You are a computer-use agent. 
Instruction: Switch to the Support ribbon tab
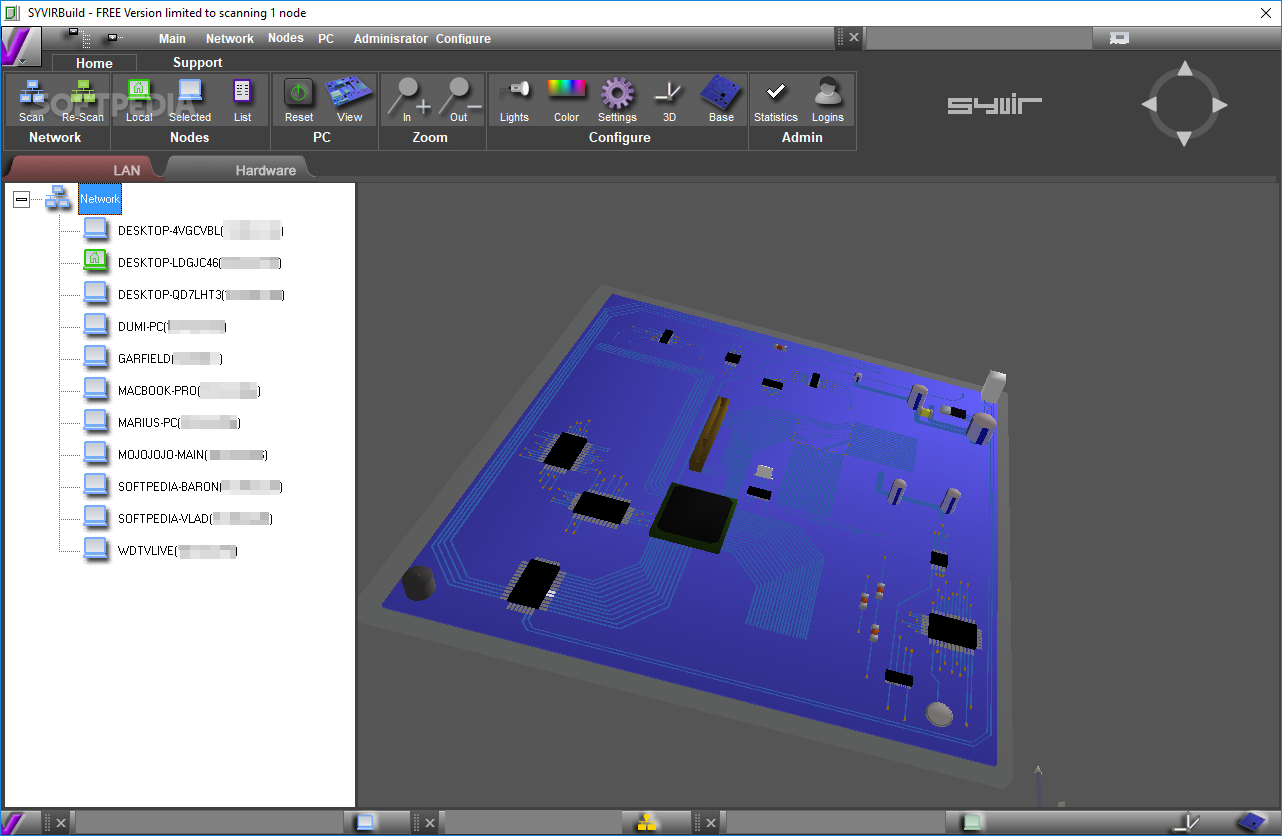(198, 62)
